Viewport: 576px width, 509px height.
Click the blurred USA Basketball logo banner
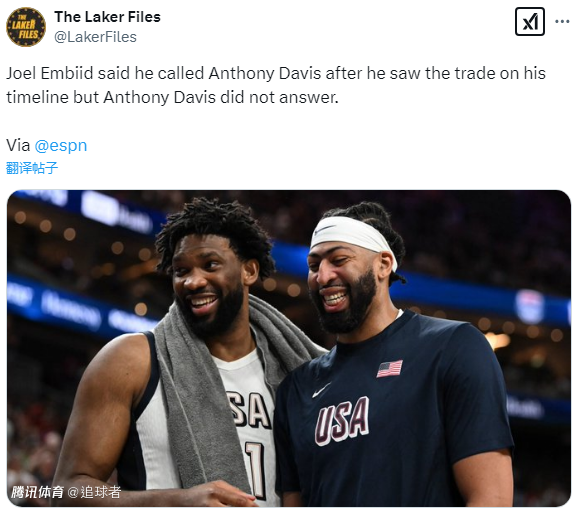[x=529, y=306]
